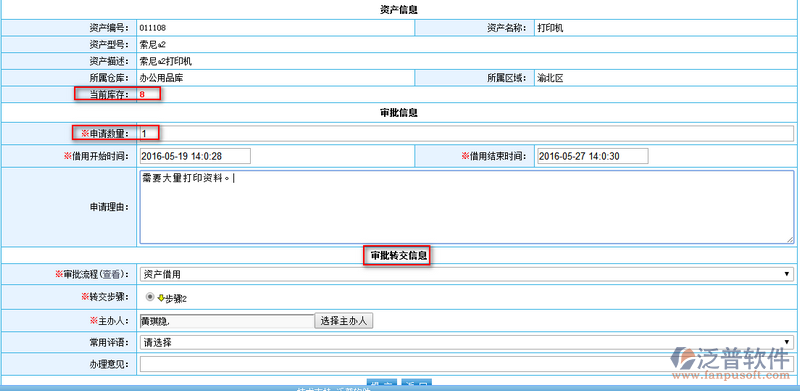Click the yellow arrow icon beside 步骤2
This screenshot has height=391, width=800.
[x=160, y=298]
